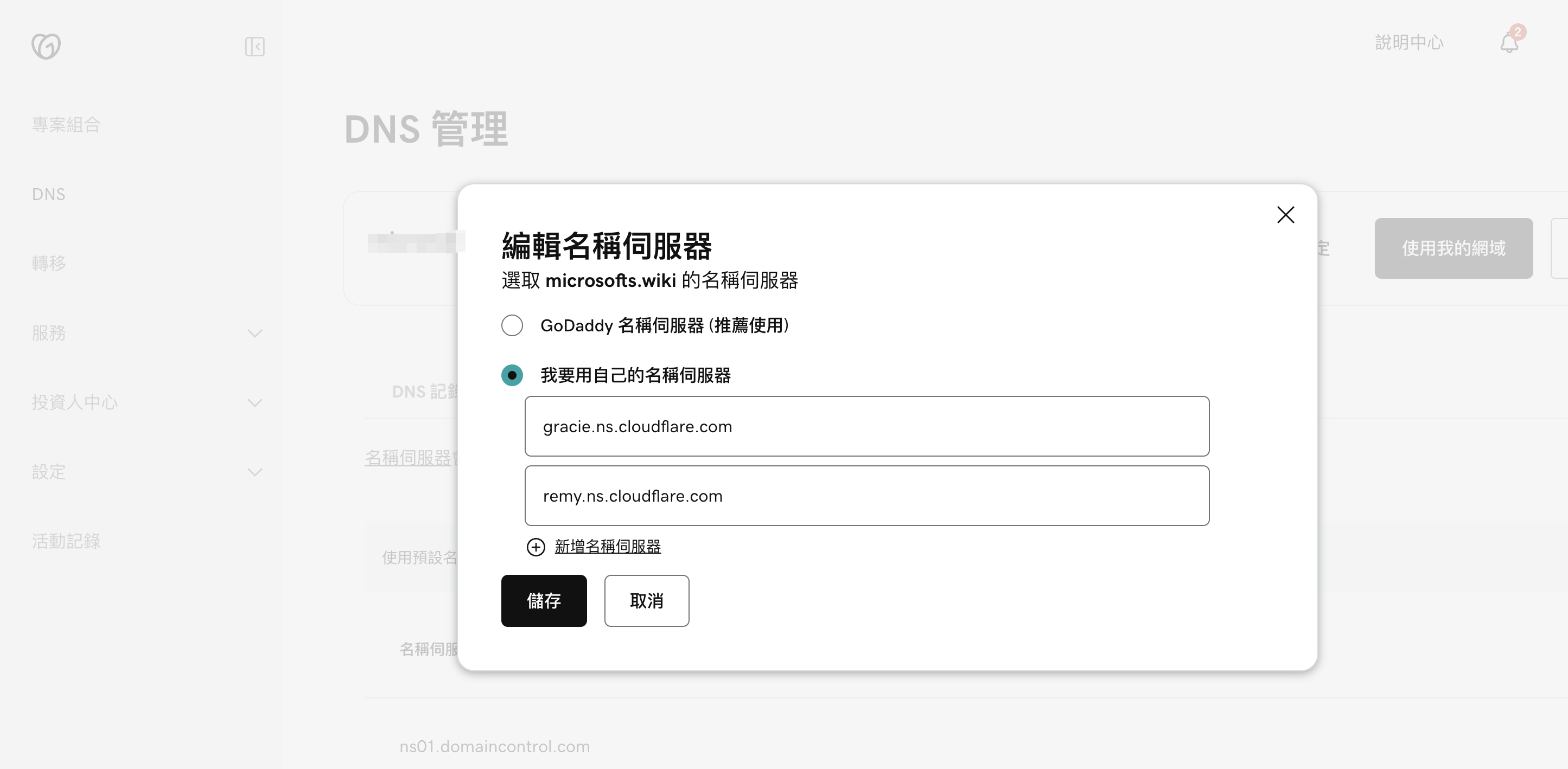Go to 轉移 in the sidebar
Viewport: 1568px width, 769px height.
(49, 264)
